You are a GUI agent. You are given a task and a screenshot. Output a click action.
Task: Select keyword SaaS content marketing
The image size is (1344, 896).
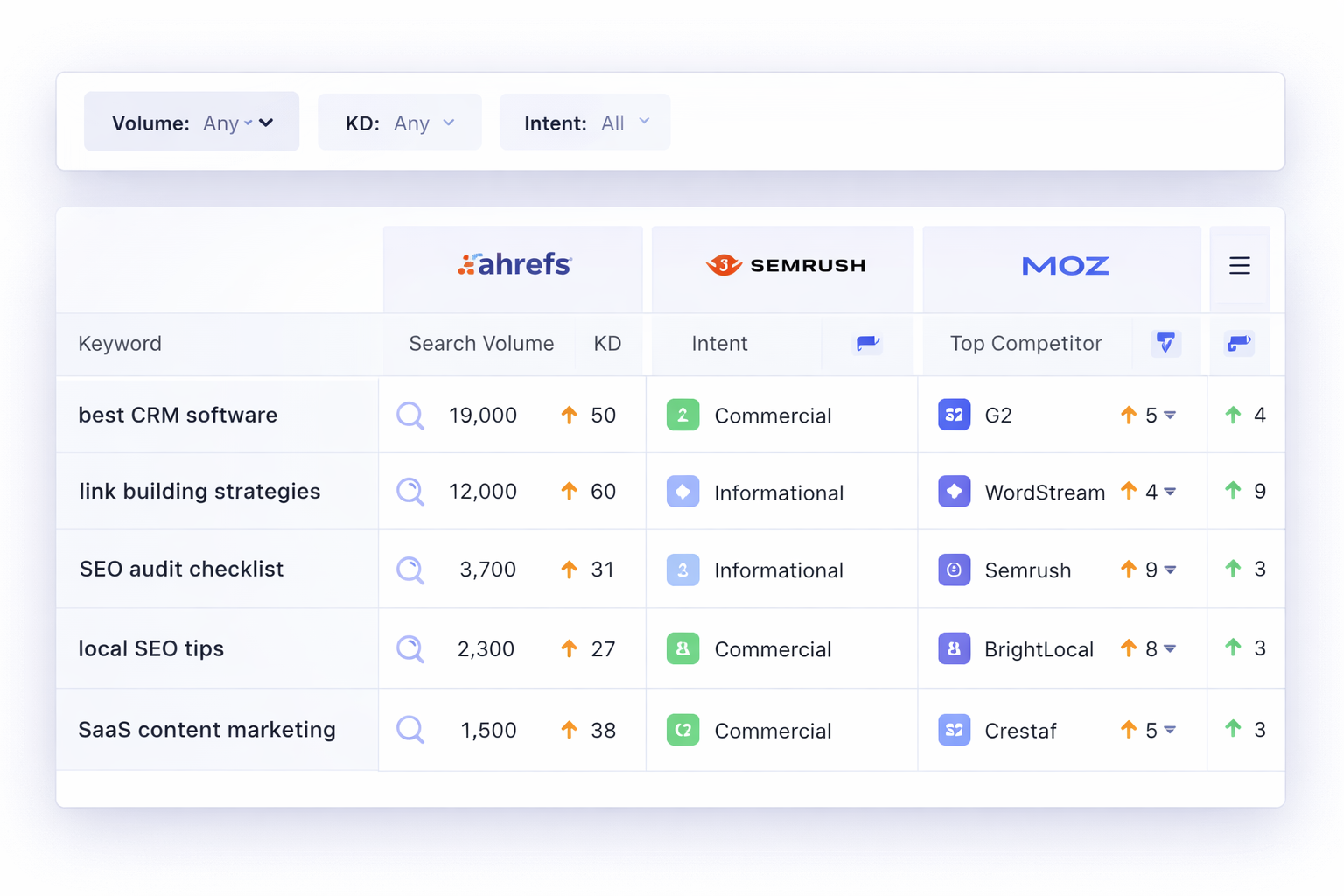coord(206,730)
